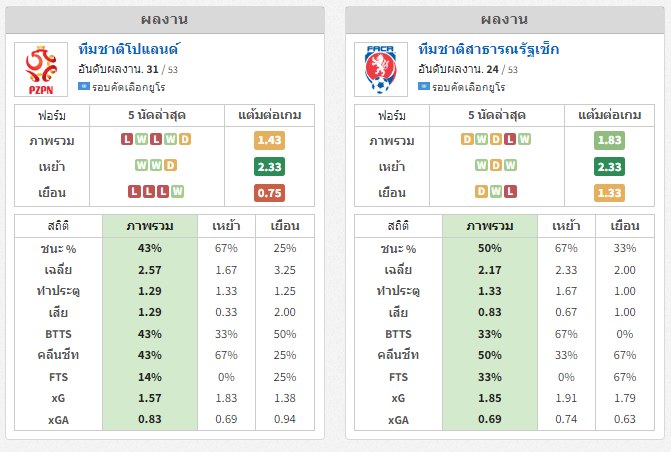Click the red L badge in Czech away form
The width and height of the screenshot is (671, 452).
click(510, 191)
